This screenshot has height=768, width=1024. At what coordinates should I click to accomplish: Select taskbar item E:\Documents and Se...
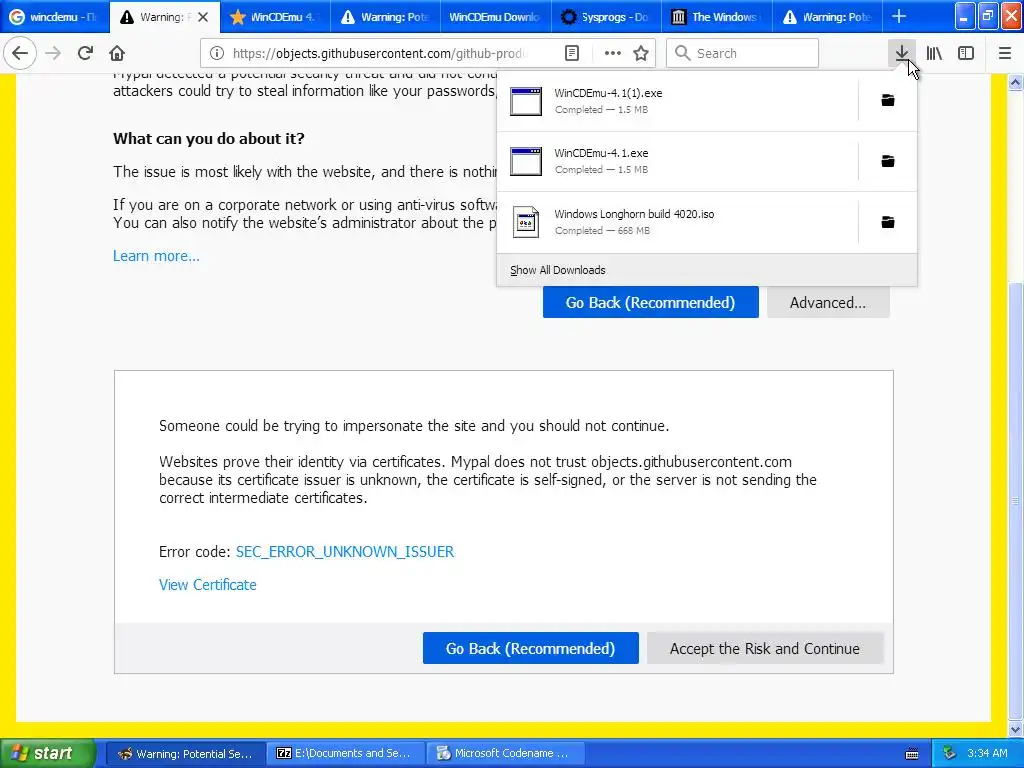click(346, 754)
